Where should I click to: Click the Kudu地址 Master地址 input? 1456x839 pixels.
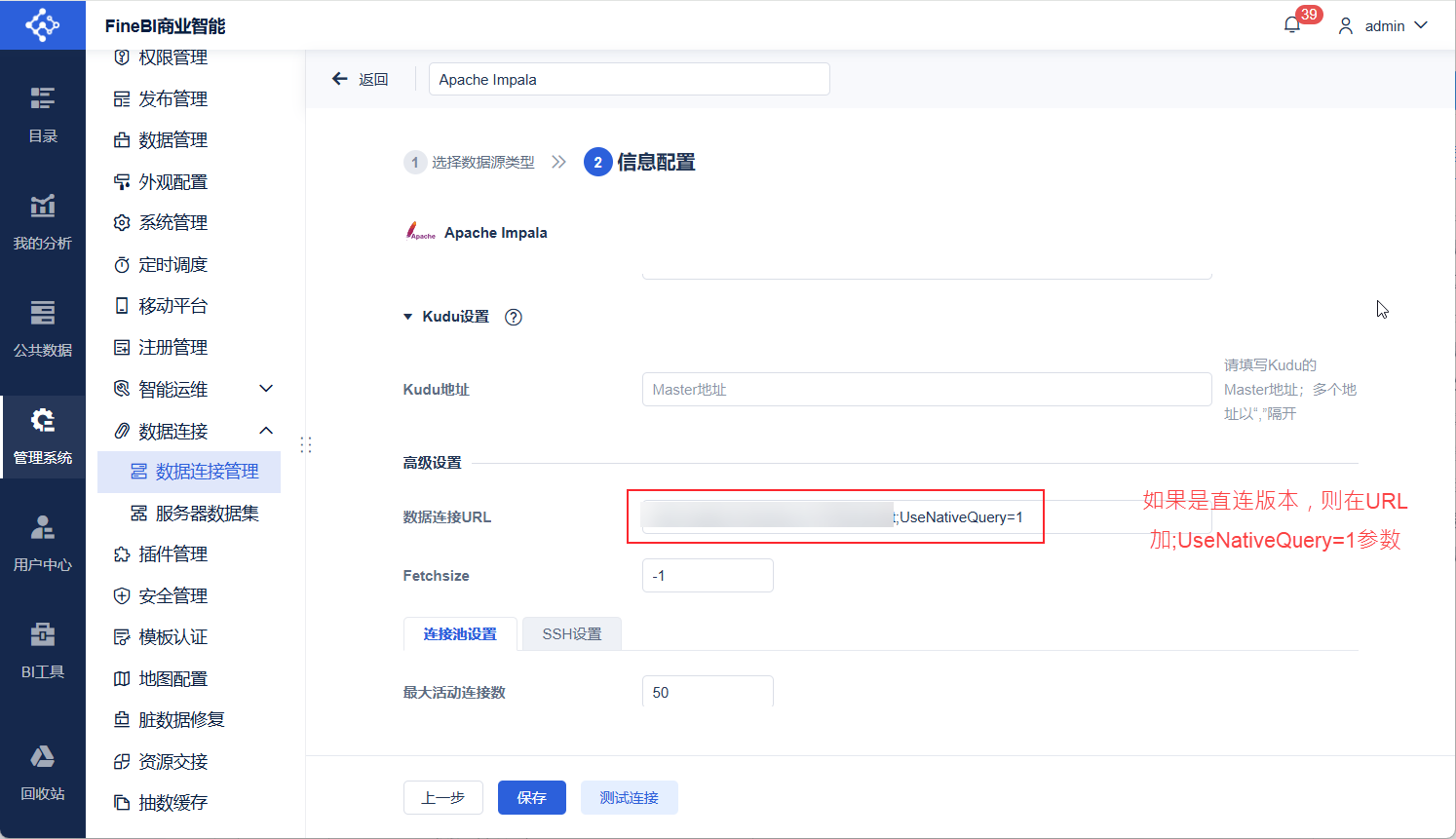(x=927, y=390)
